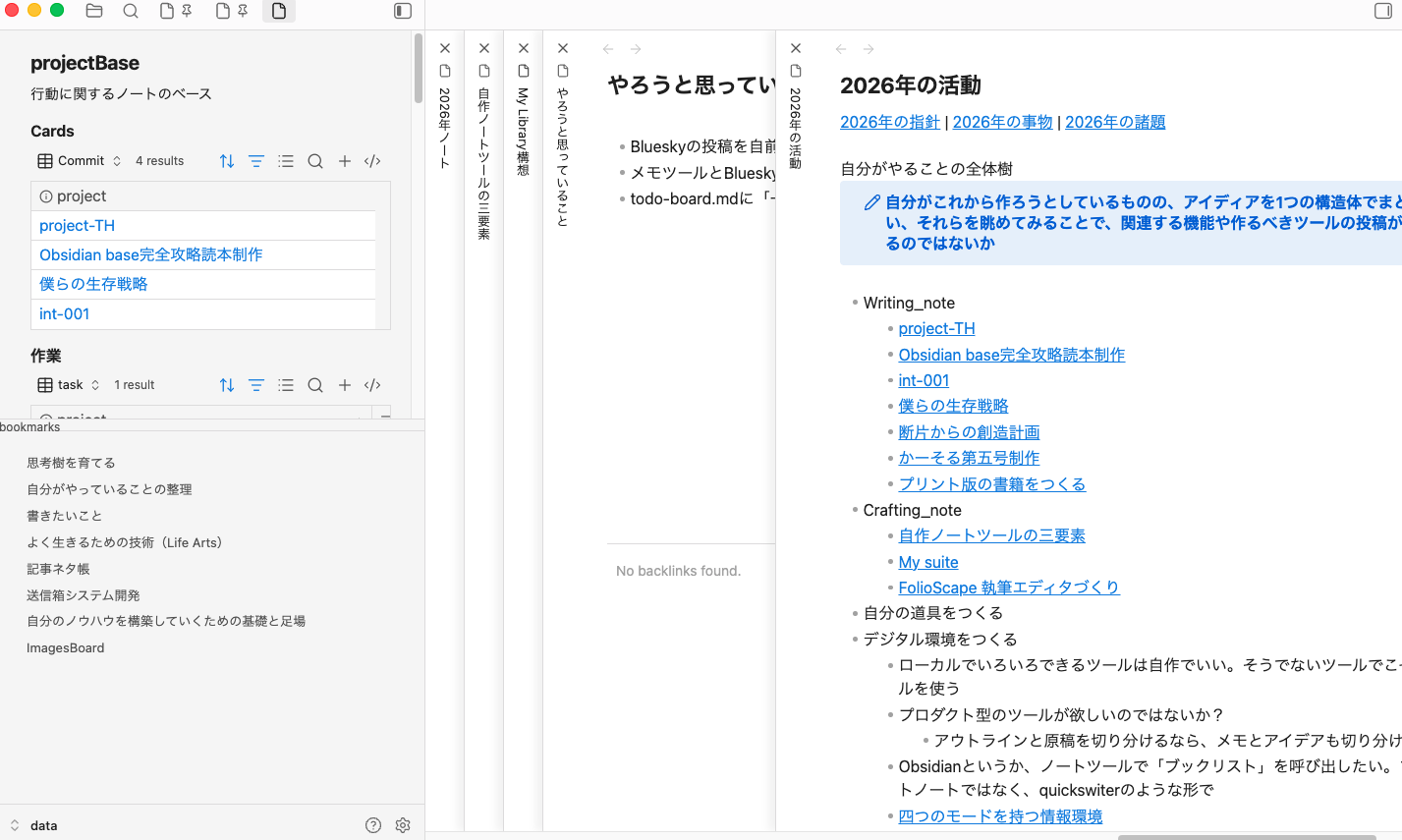This screenshot has height=840, width=1402.
Task: Search within the task view results
Action: pyautogui.click(x=315, y=385)
